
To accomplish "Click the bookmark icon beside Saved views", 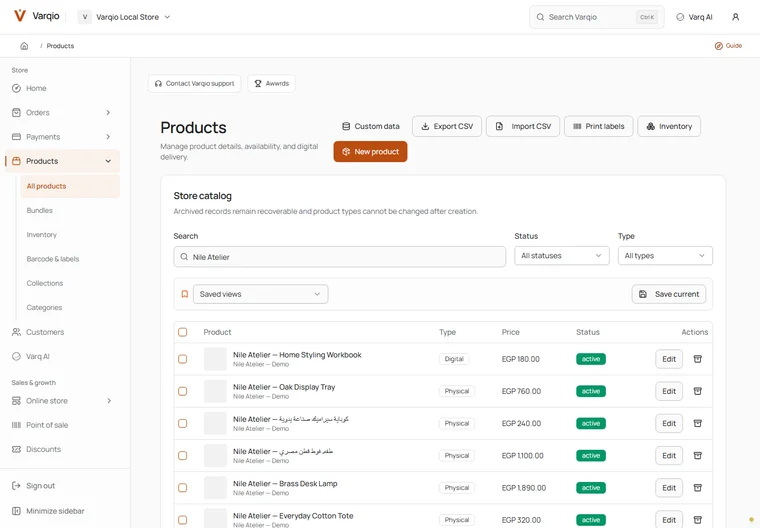I will click(185, 294).
